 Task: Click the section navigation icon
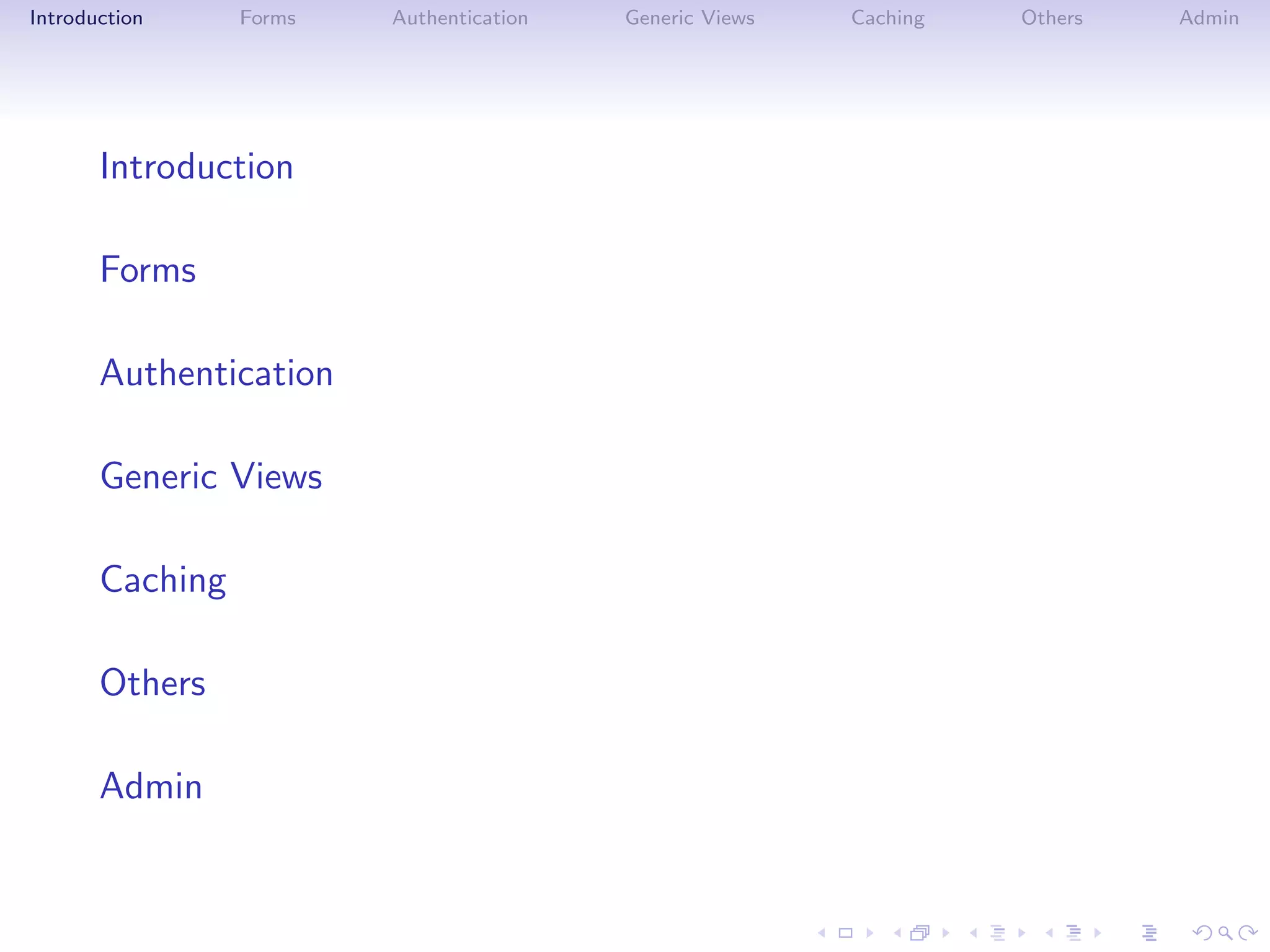1073,933
